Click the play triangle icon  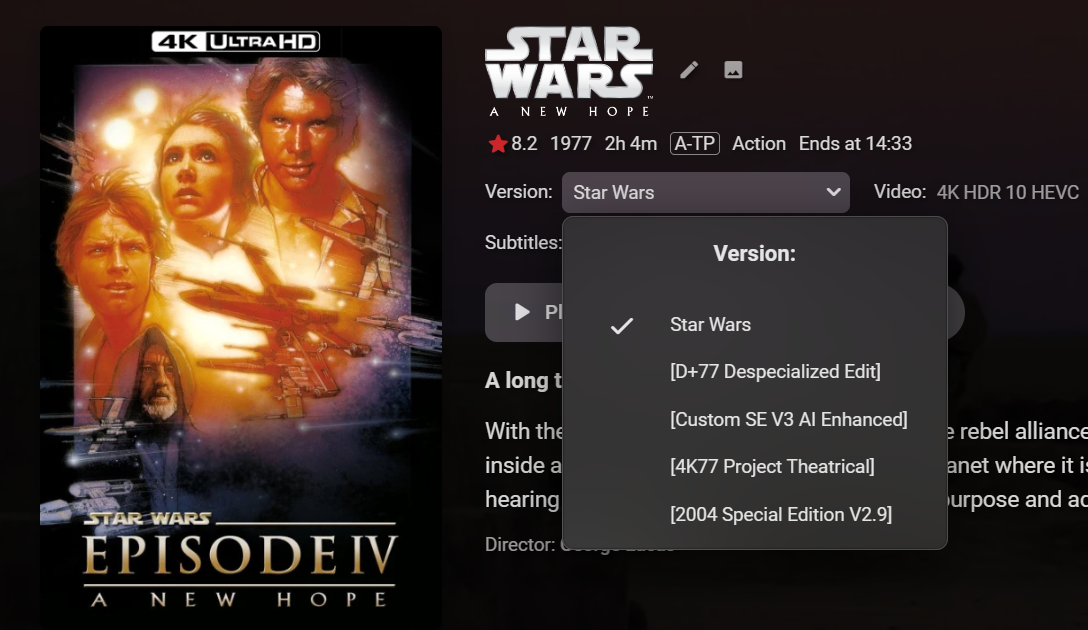522,312
